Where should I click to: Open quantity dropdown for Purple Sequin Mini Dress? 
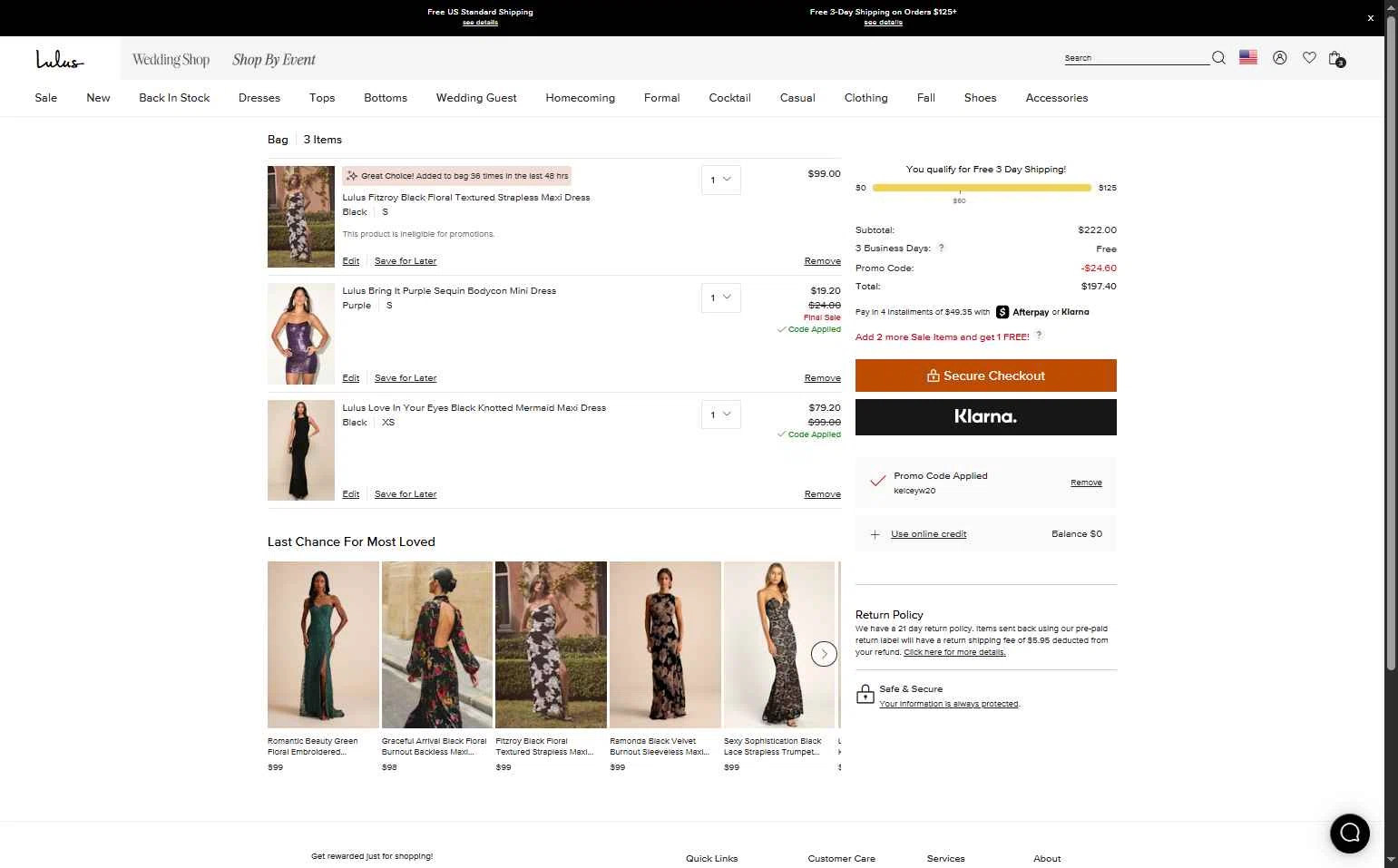[720, 297]
